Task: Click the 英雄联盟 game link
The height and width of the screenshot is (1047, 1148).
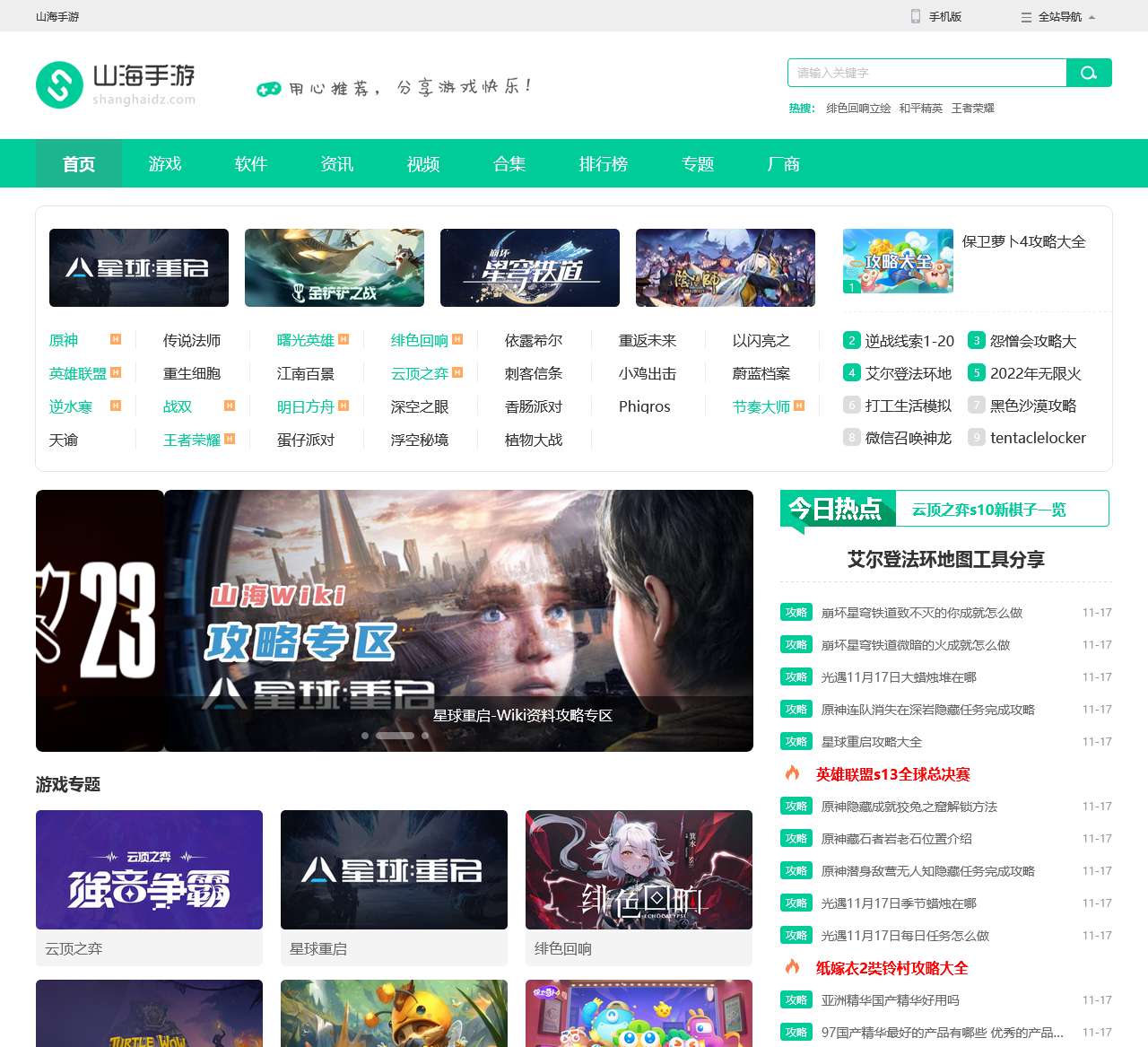Action: [78, 373]
